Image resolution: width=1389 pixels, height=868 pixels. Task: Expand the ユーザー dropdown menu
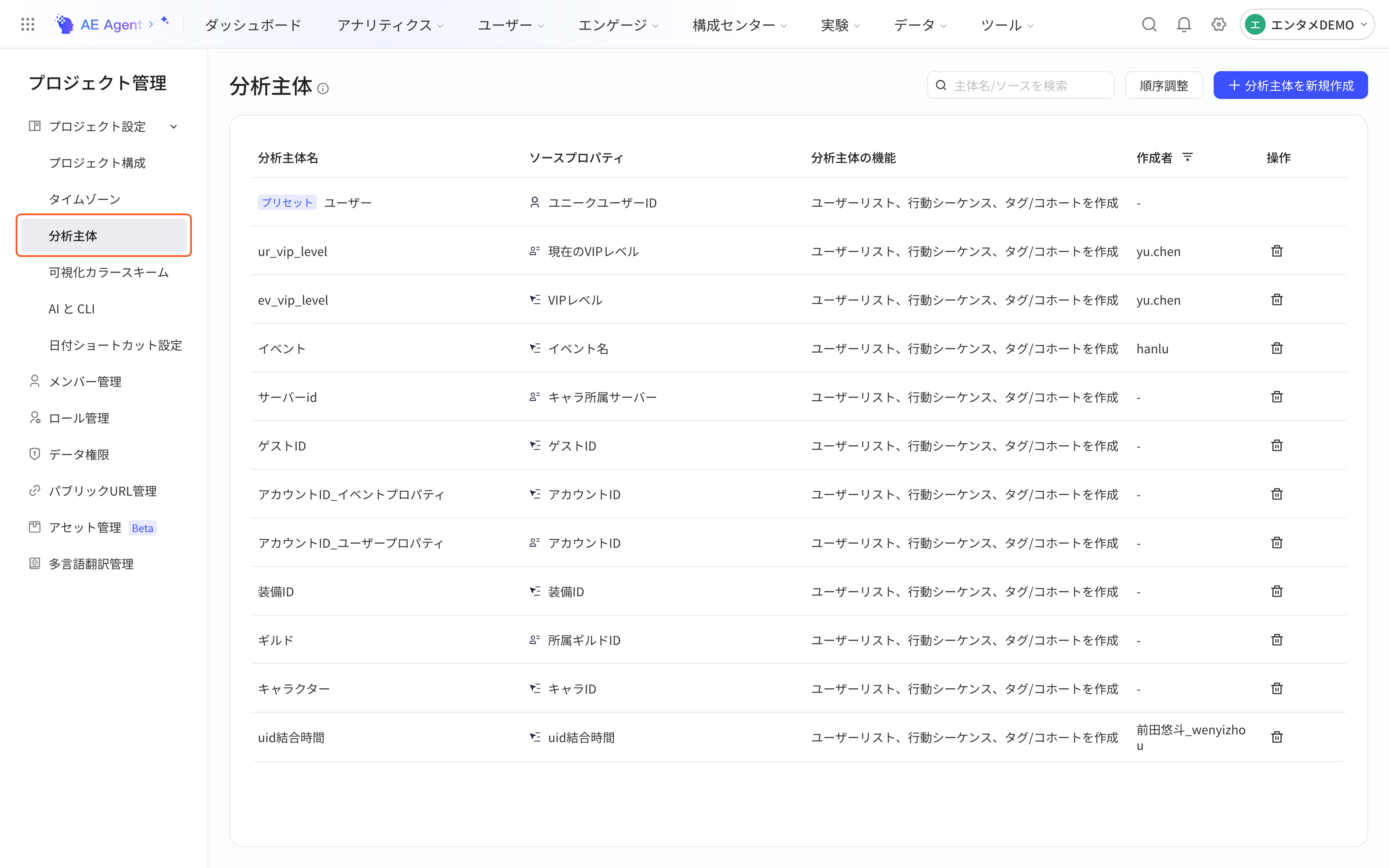pyautogui.click(x=511, y=25)
